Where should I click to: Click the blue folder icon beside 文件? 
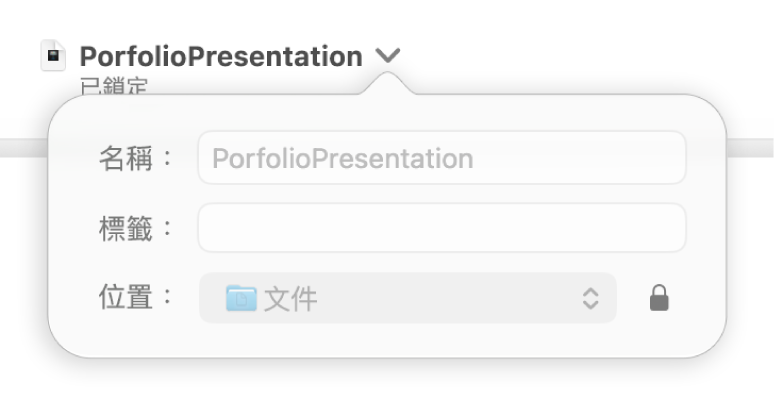(x=241, y=298)
